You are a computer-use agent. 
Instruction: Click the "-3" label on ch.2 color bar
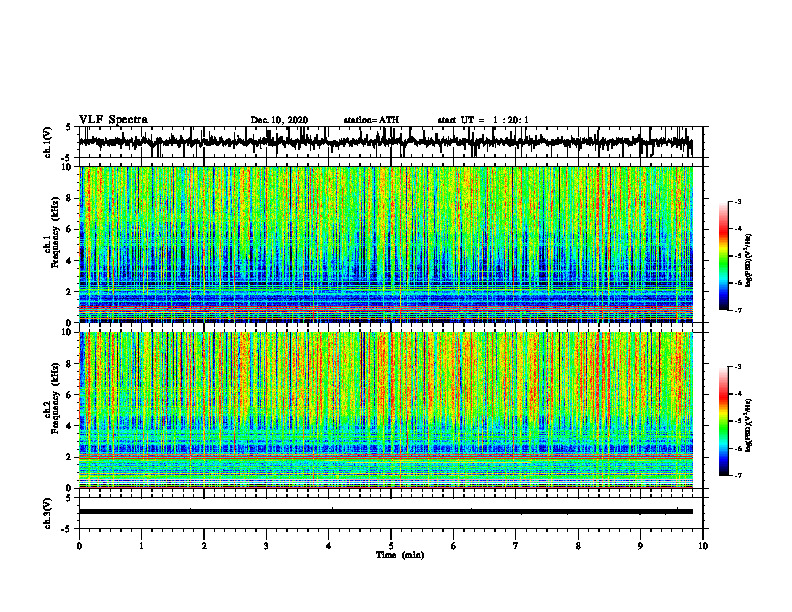click(738, 367)
